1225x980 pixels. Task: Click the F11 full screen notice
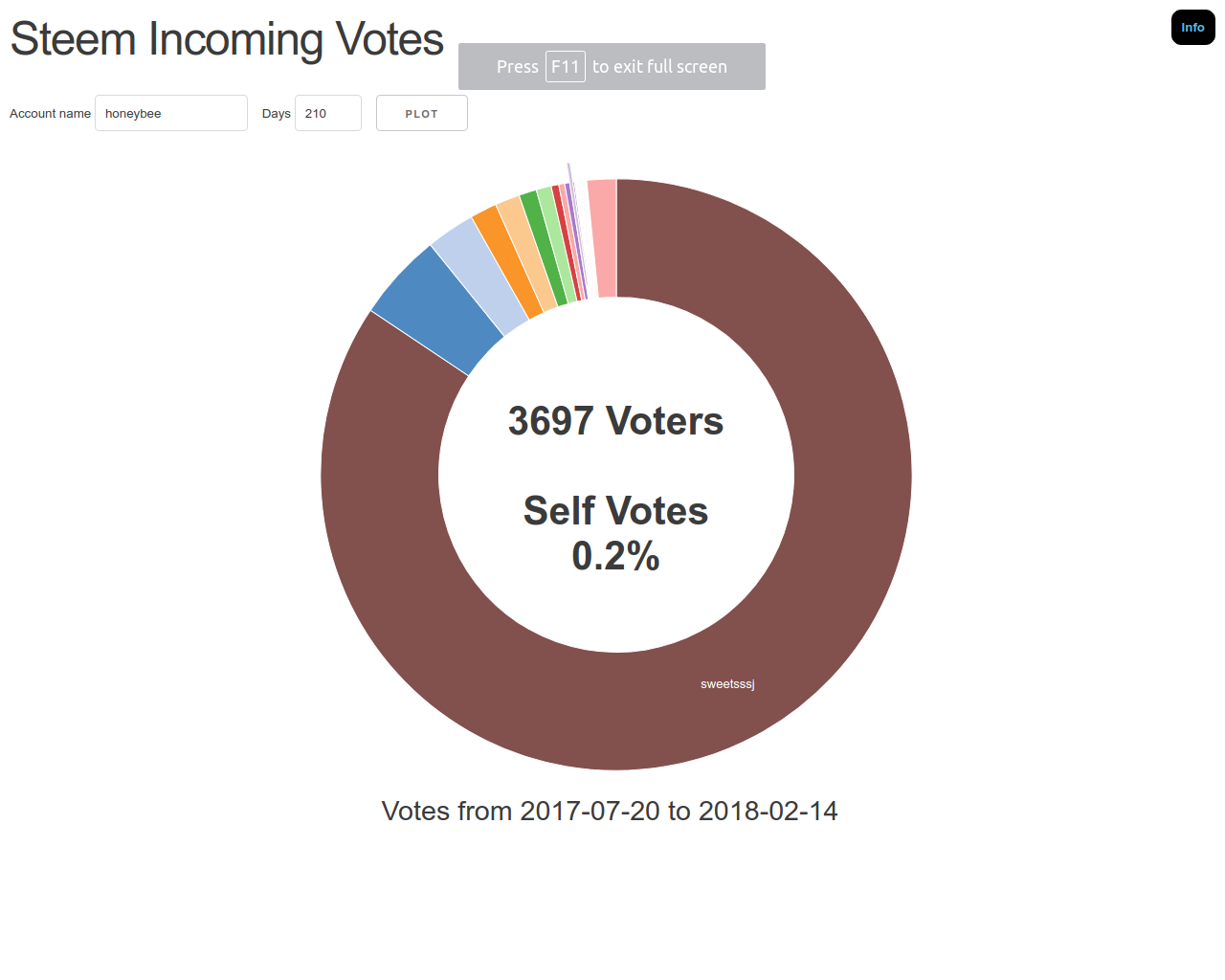[612, 67]
